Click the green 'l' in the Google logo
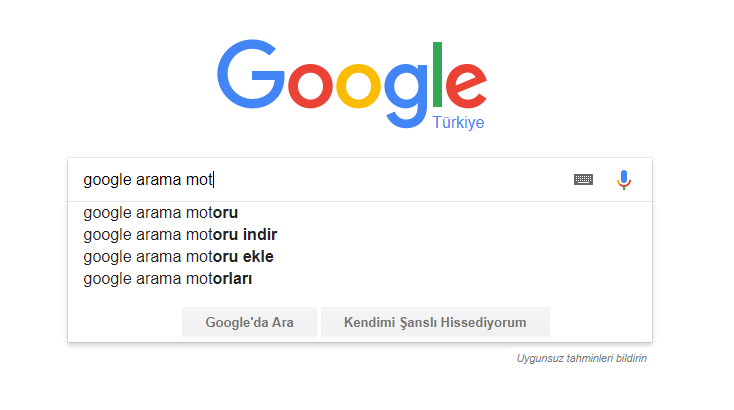 coord(437,74)
